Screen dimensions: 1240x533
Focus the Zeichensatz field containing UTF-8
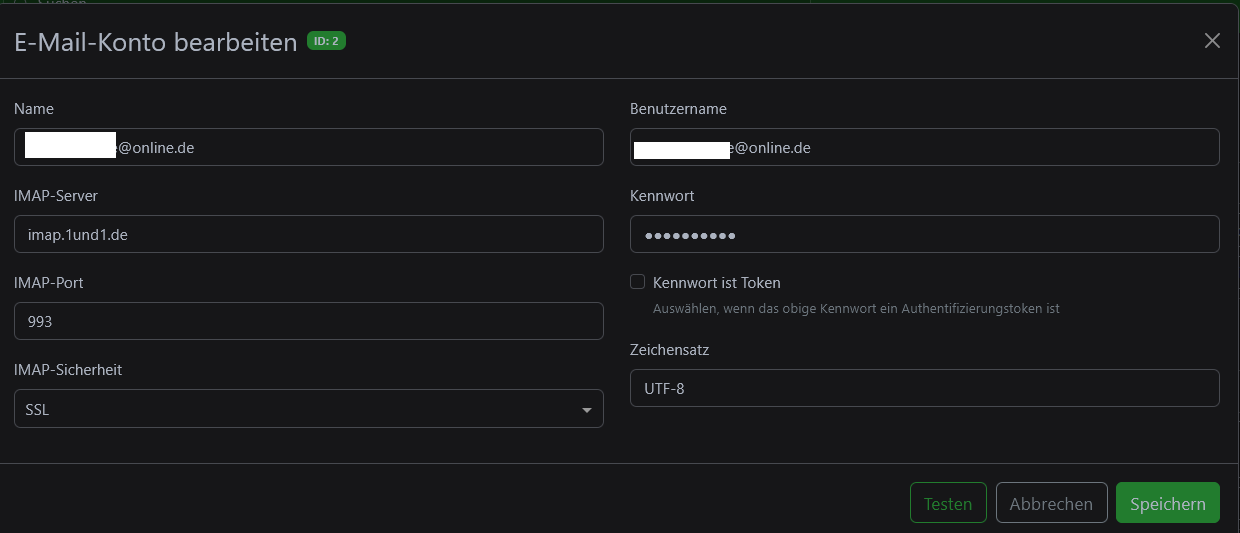924,389
